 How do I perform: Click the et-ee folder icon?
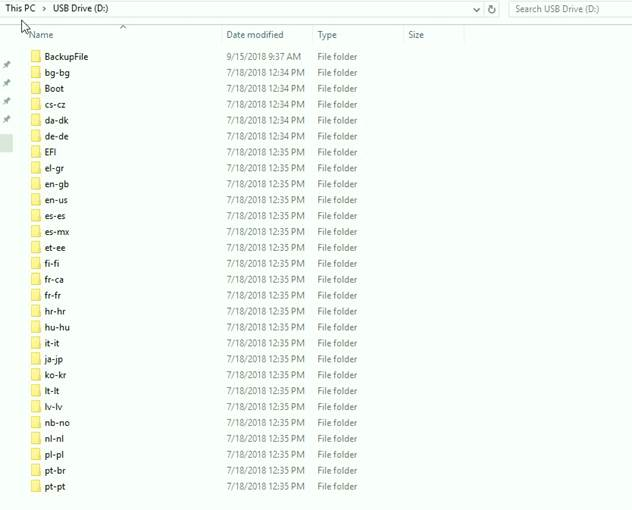(36, 248)
